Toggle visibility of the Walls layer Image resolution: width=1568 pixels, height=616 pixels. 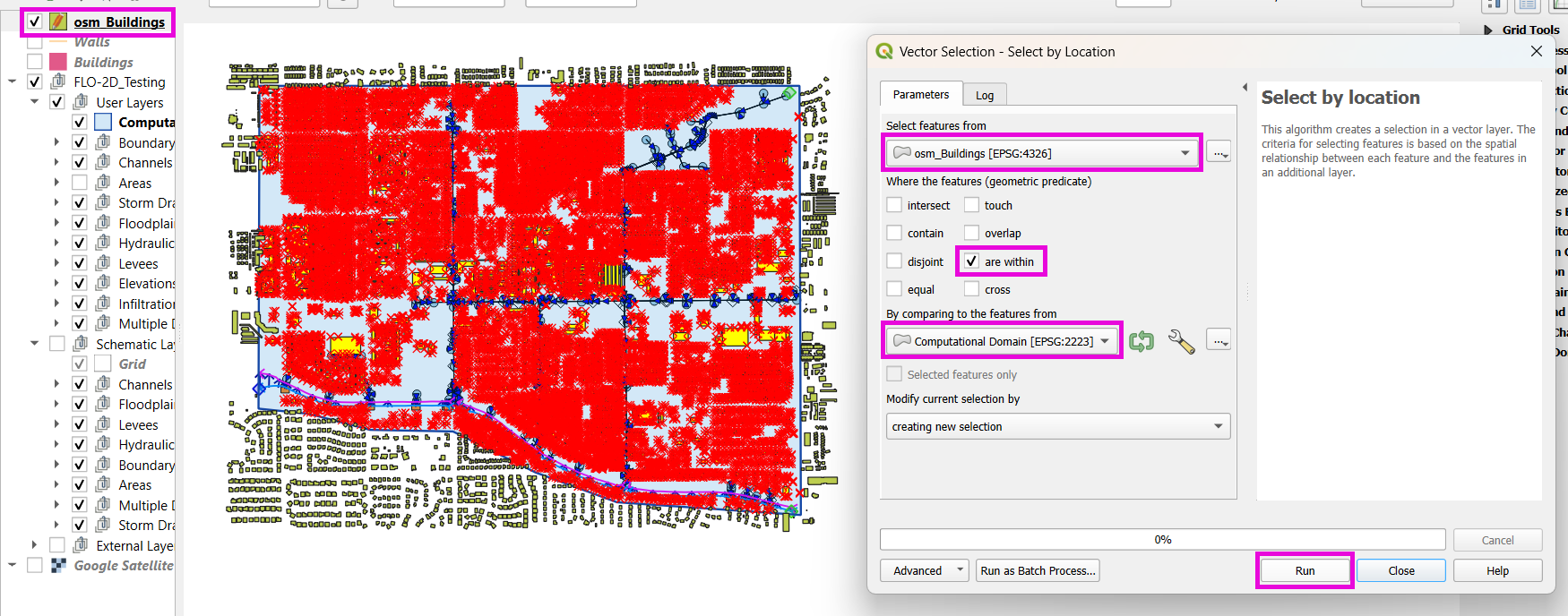(x=35, y=42)
